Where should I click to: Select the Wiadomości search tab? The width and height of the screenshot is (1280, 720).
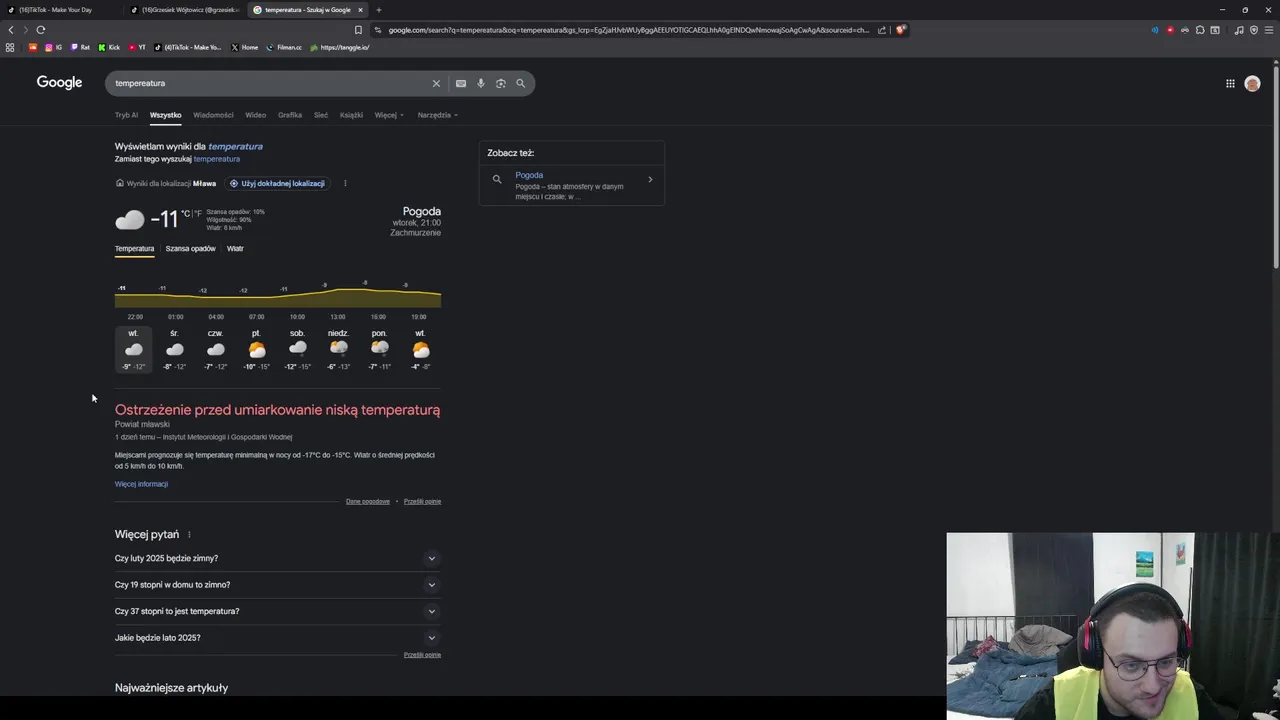coord(213,115)
